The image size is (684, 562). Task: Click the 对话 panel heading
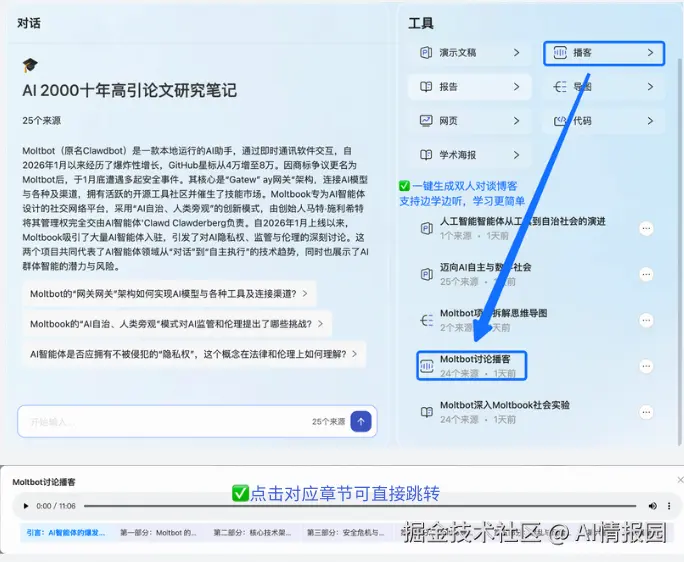[x=29, y=23]
